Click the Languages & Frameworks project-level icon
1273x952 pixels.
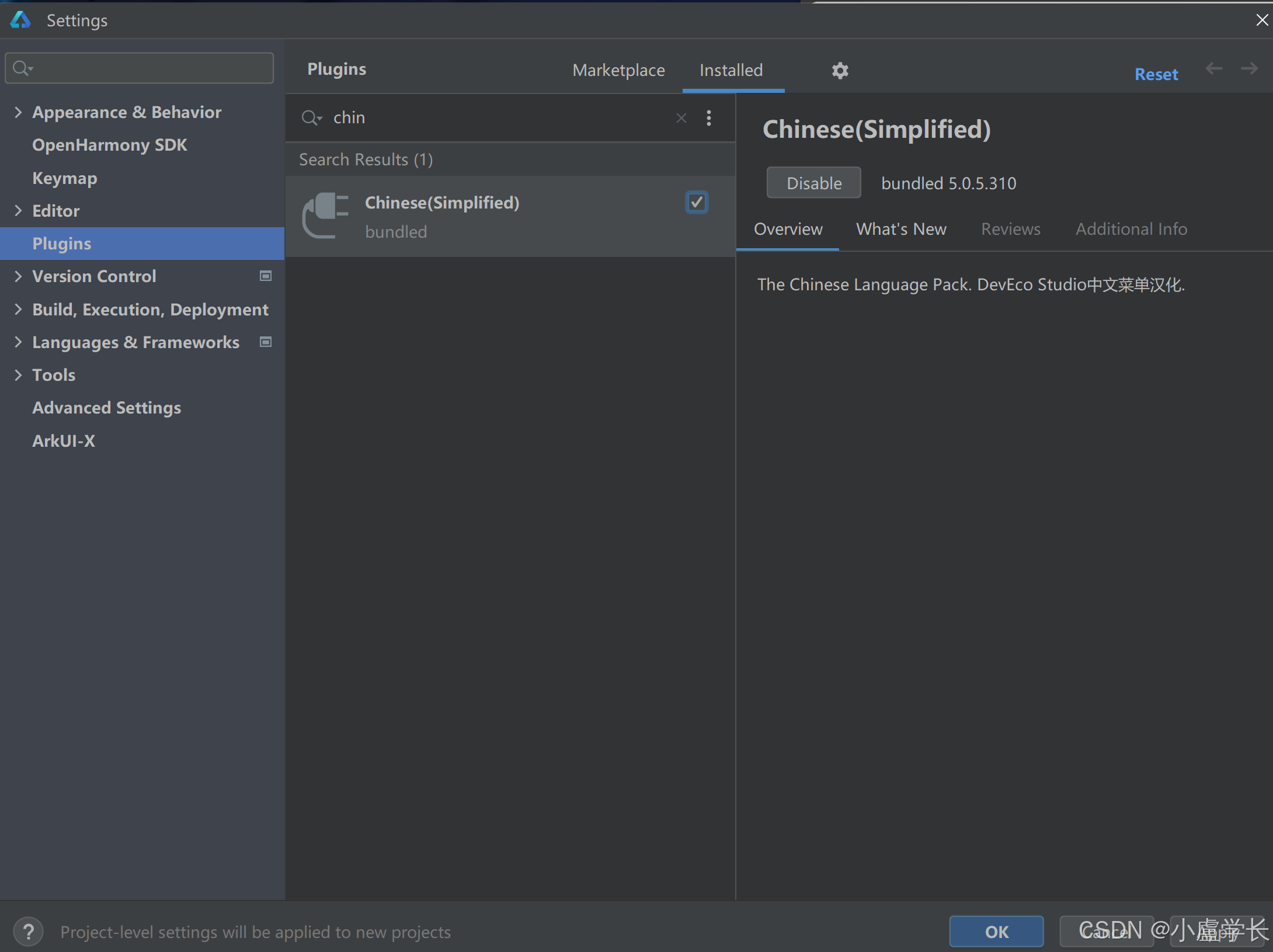click(x=266, y=342)
